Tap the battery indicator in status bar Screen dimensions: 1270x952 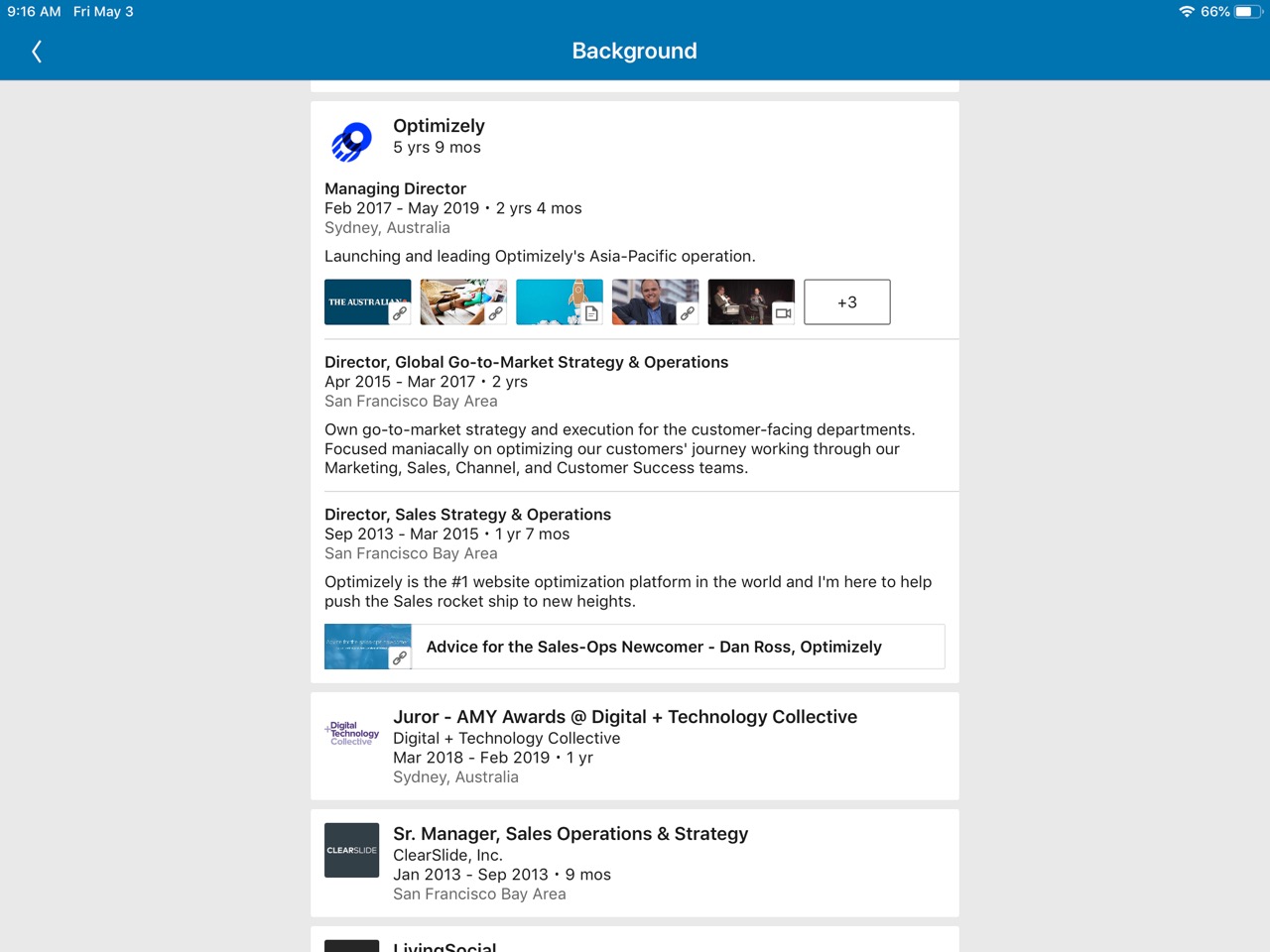[x=1247, y=12]
